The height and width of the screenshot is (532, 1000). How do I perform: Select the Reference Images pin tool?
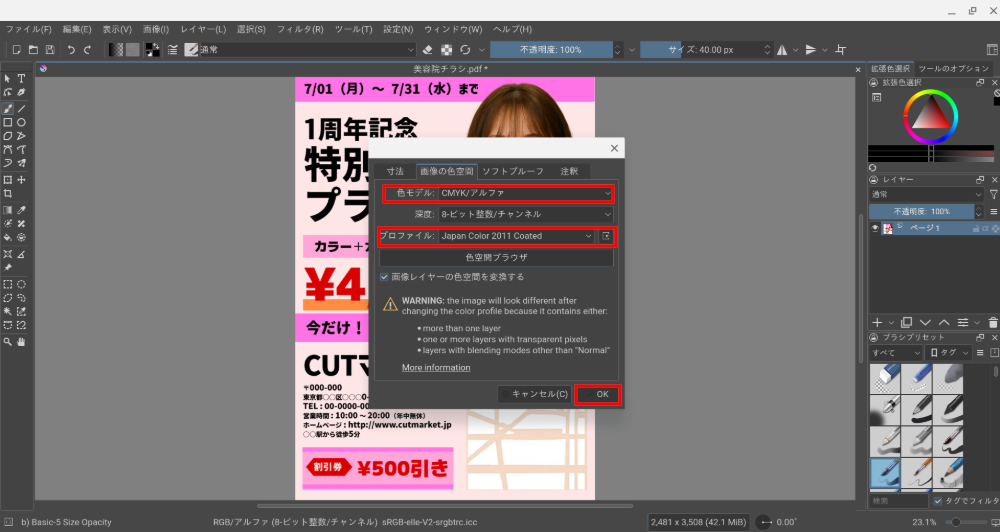(8, 268)
